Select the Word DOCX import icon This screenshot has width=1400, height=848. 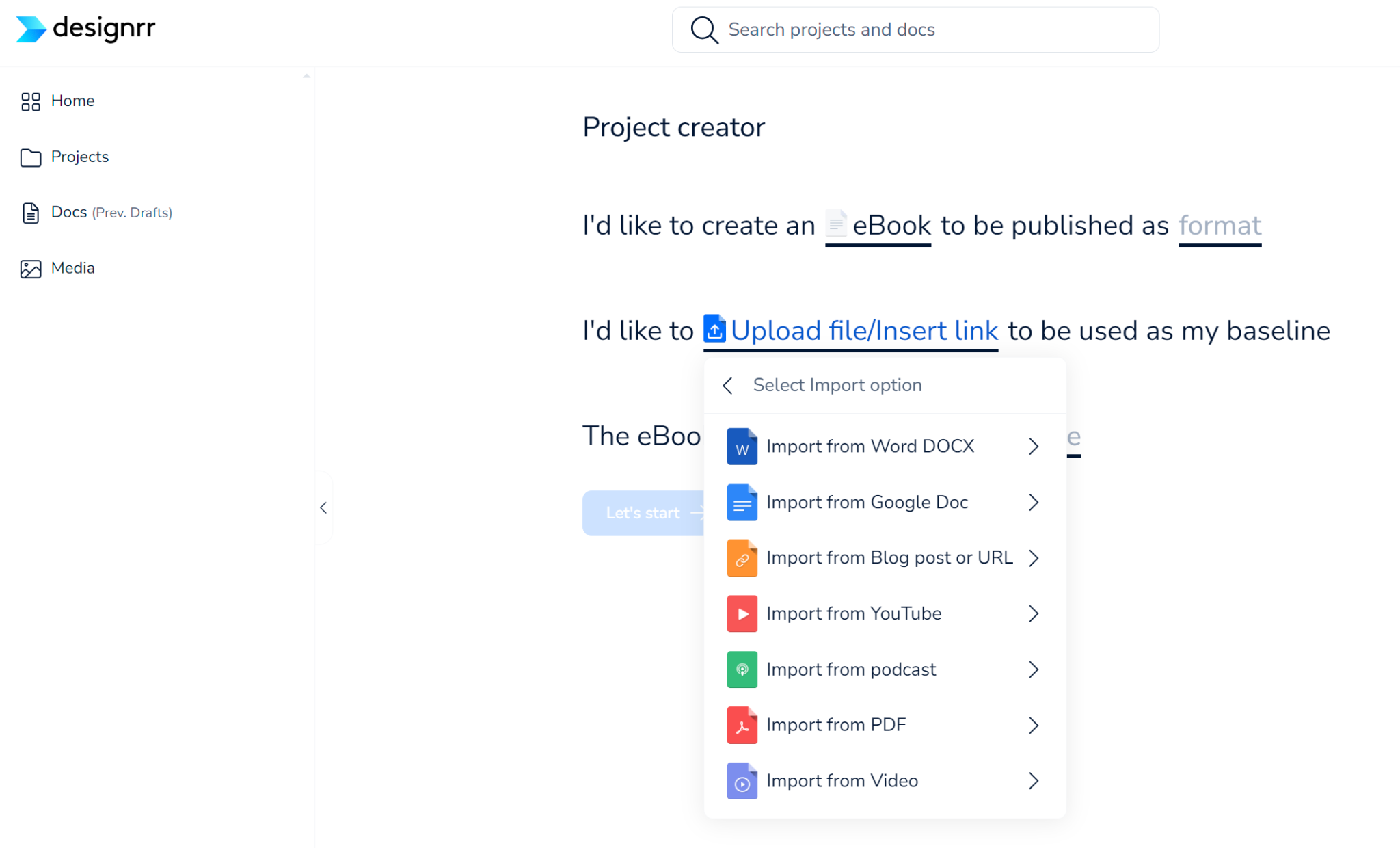coord(742,446)
